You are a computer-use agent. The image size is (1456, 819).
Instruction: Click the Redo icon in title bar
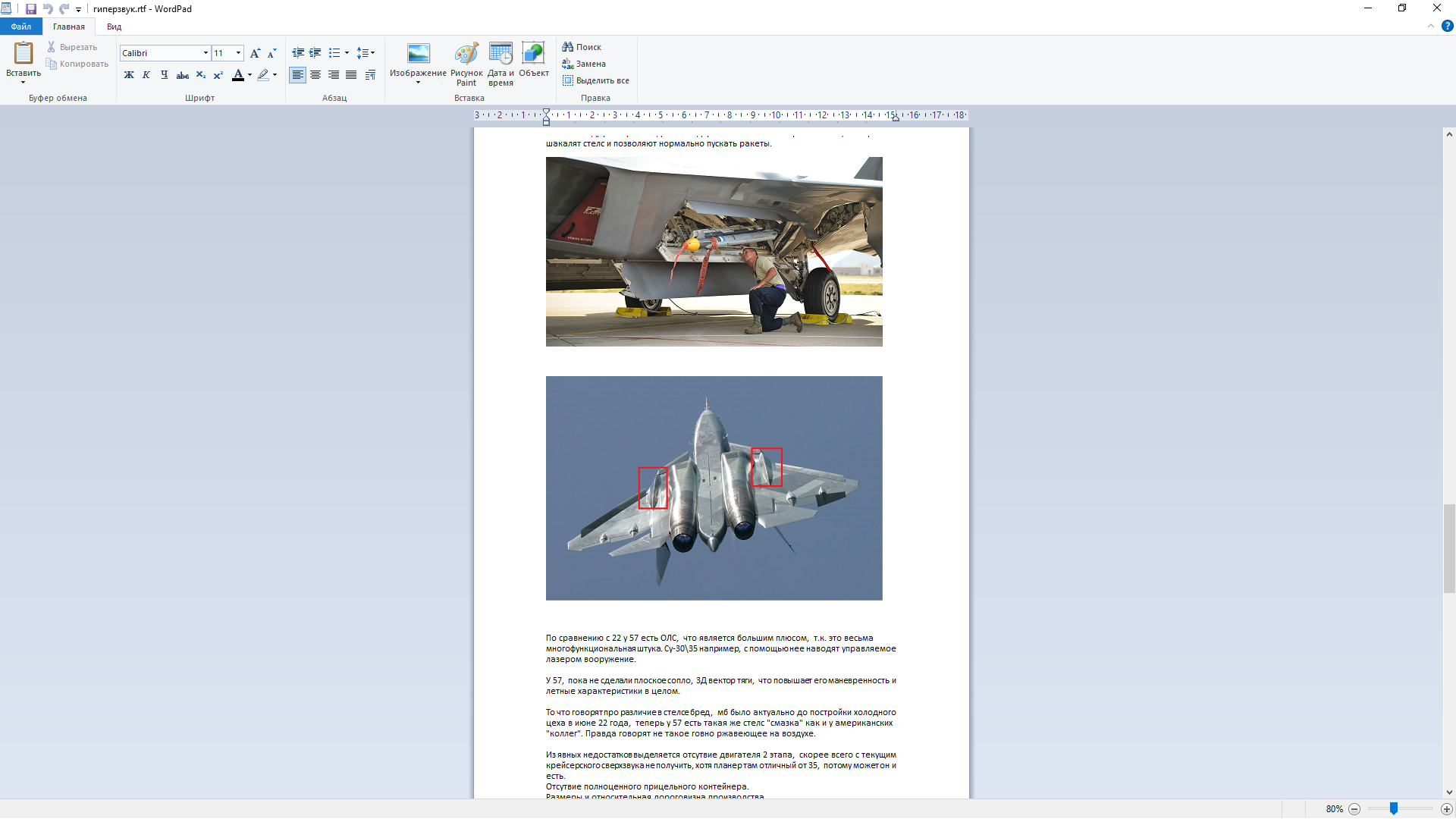[64, 9]
